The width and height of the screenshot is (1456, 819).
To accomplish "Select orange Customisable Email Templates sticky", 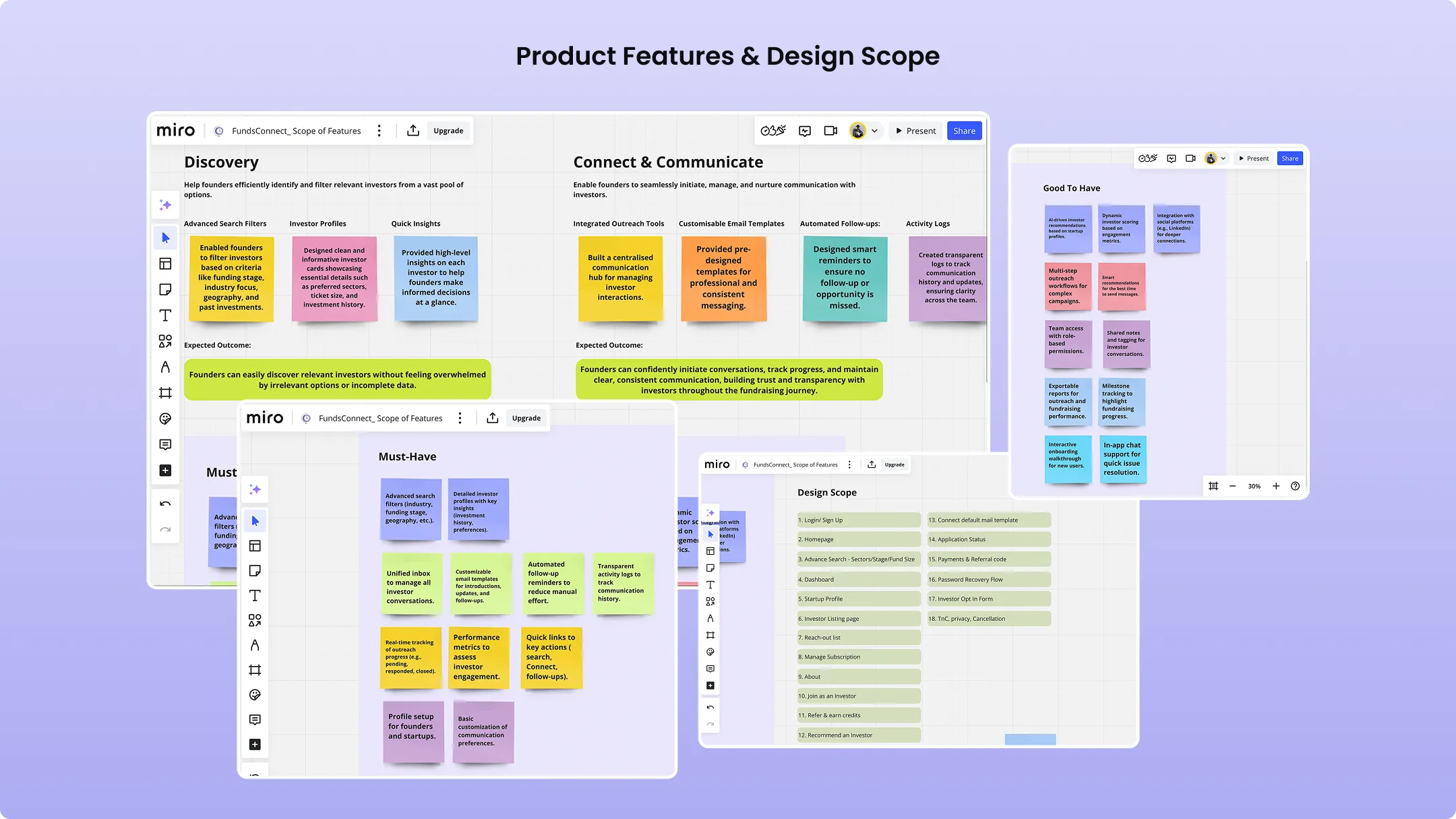I will point(723,278).
